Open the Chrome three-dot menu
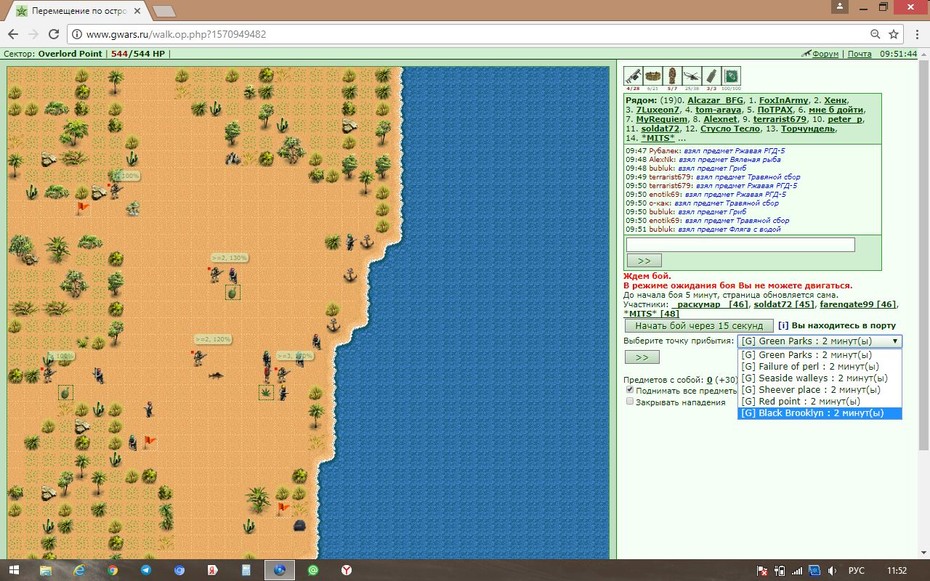Viewport: 930px width, 581px height. click(916, 34)
